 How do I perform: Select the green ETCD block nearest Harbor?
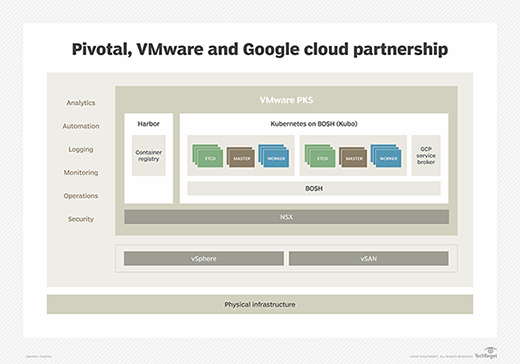(x=208, y=156)
